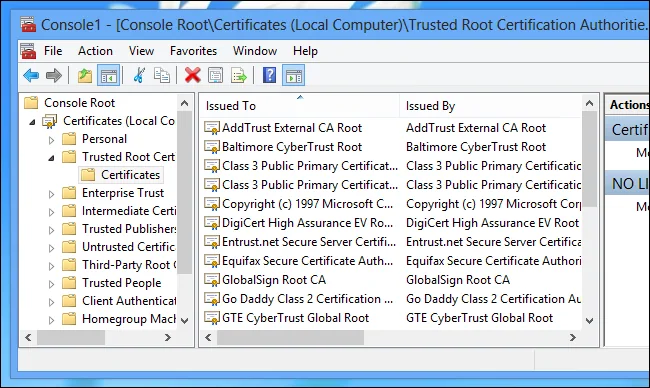650x388 pixels.
Task: Open the Window menu
Action: pyautogui.click(x=255, y=51)
